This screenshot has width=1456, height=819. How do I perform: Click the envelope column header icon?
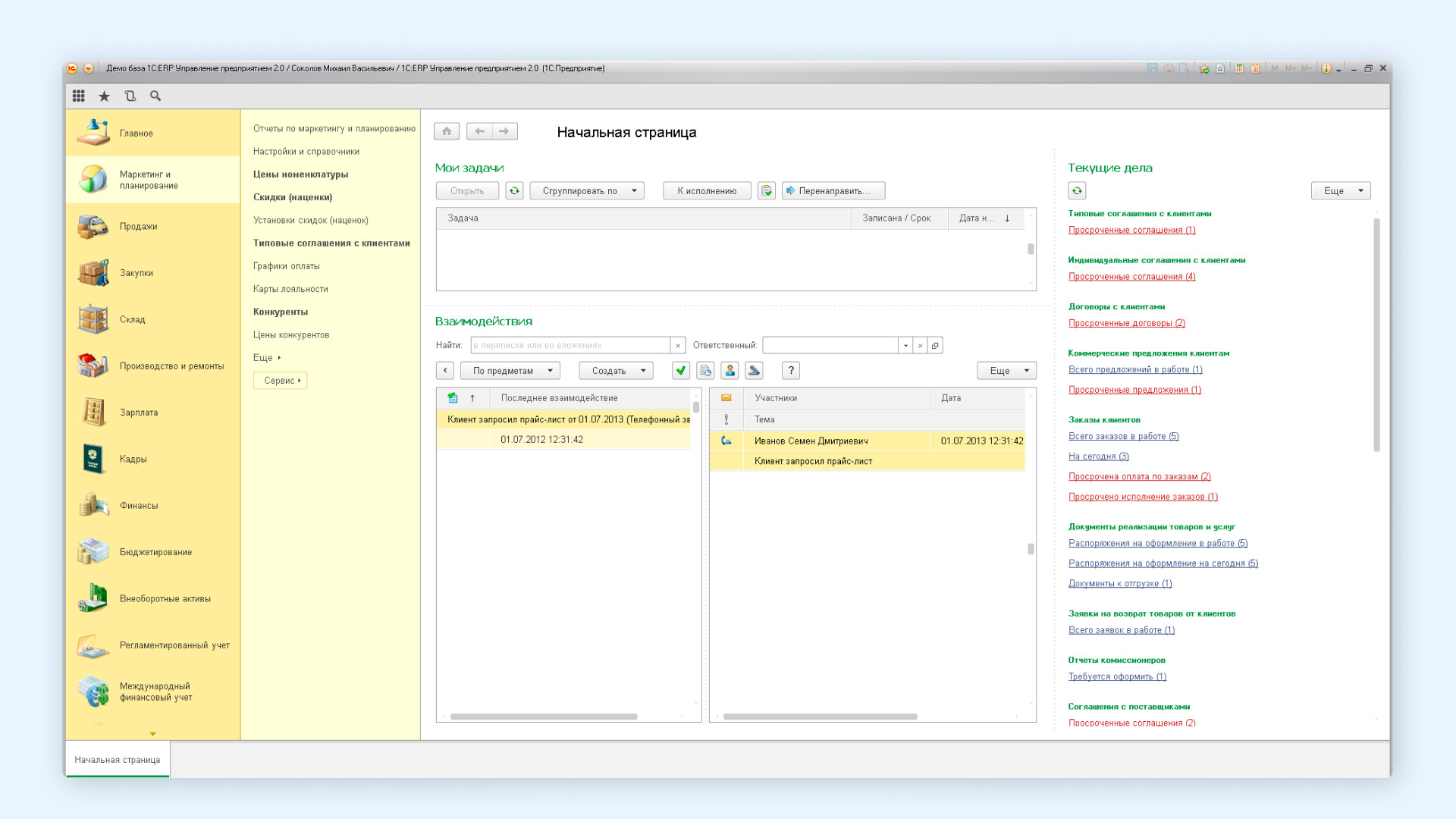pos(726,398)
